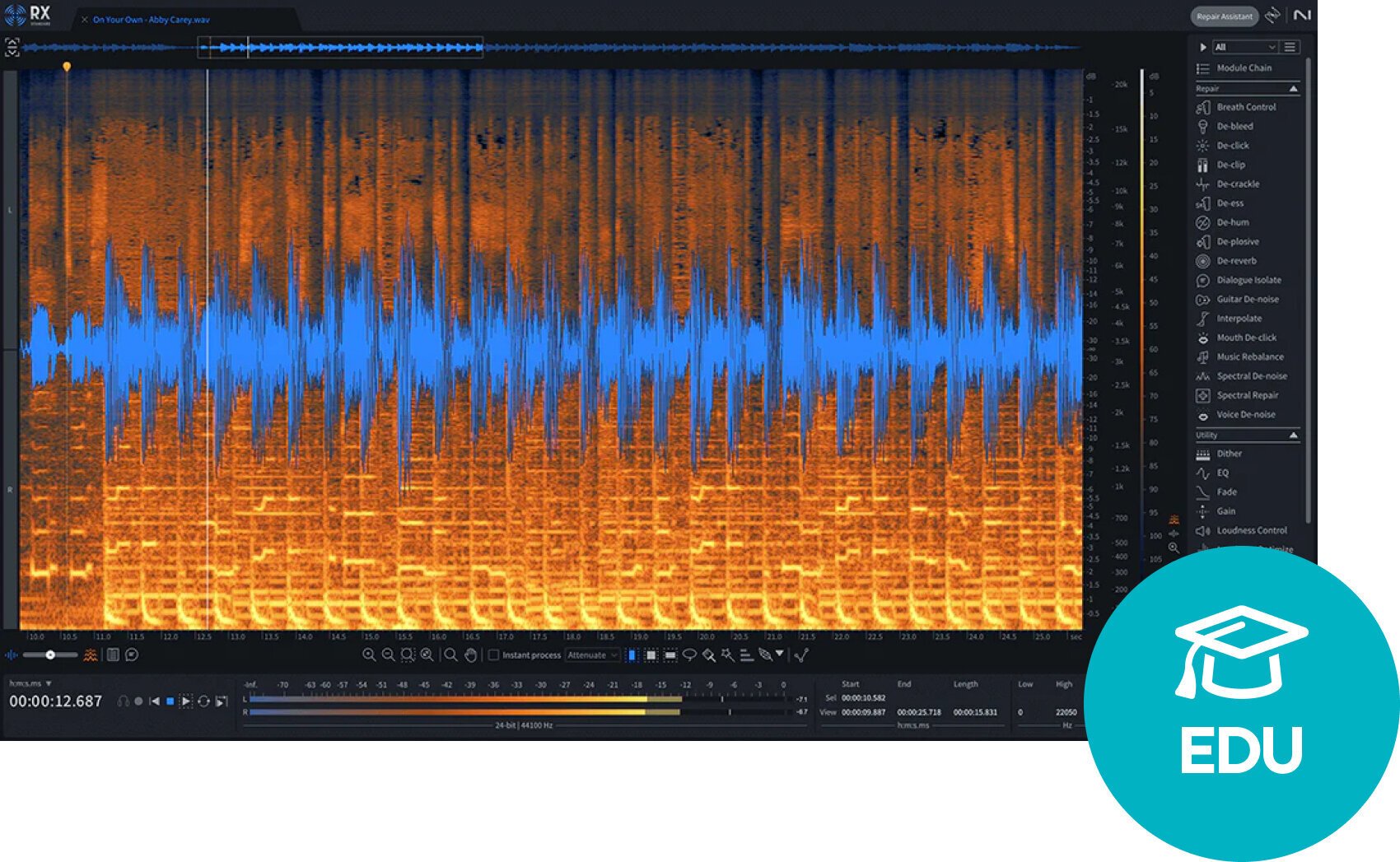Open the Spectral Repair module
The image size is (1400, 862).
pyautogui.click(x=1247, y=395)
